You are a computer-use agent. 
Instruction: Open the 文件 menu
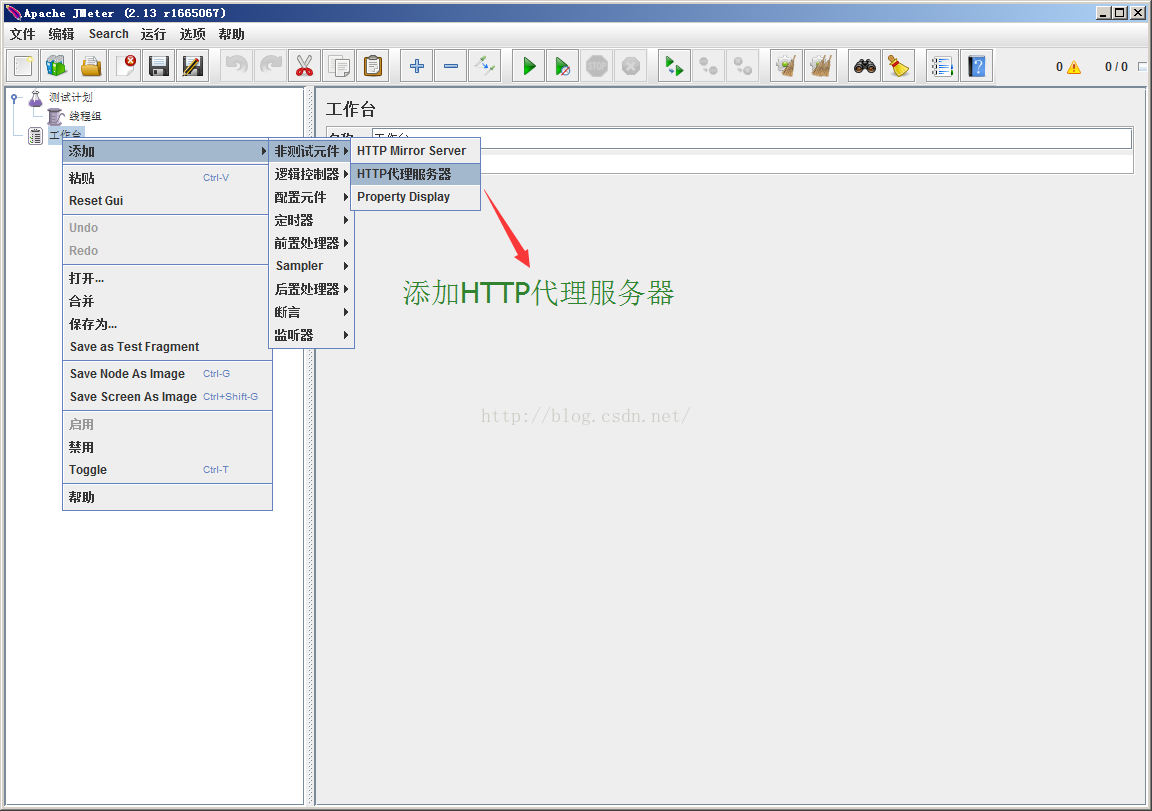coord(22,34)
